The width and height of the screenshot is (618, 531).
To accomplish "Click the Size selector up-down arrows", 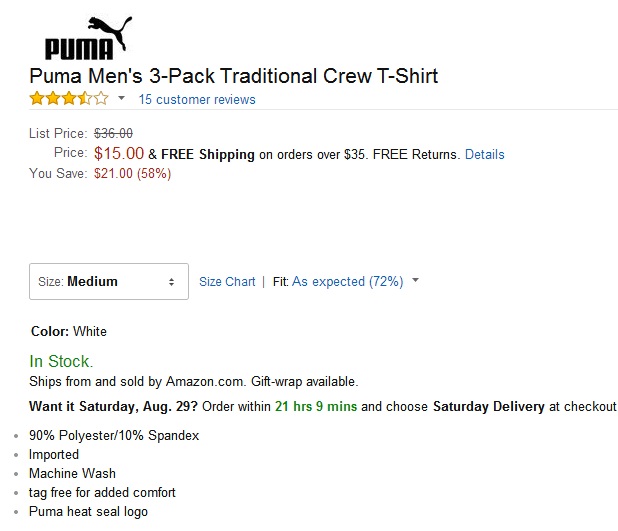I will coord(171,282).
